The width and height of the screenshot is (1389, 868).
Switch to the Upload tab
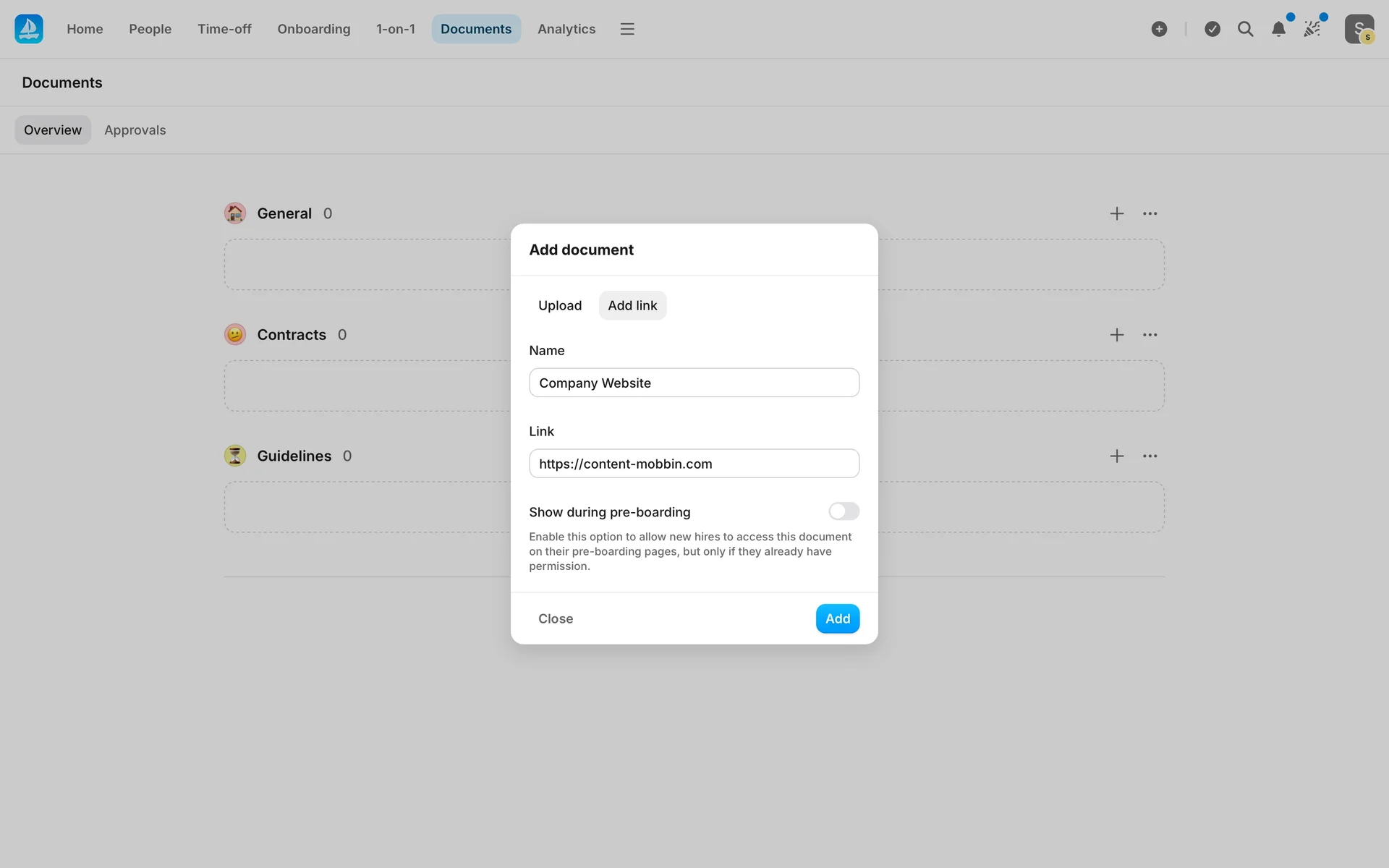(x=559, y=305)
